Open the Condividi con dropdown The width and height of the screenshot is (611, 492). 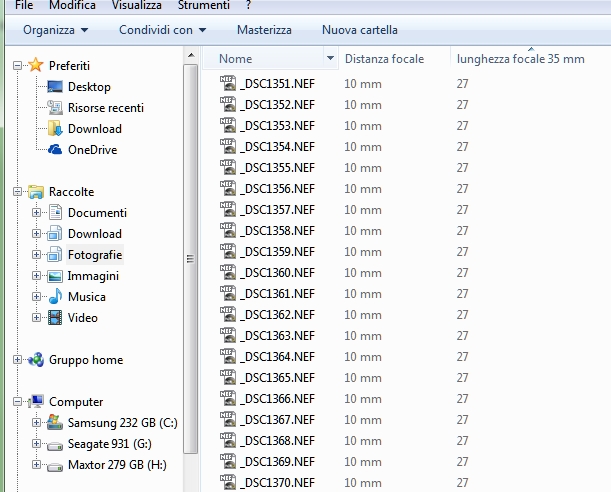click(x=162, y=30)
